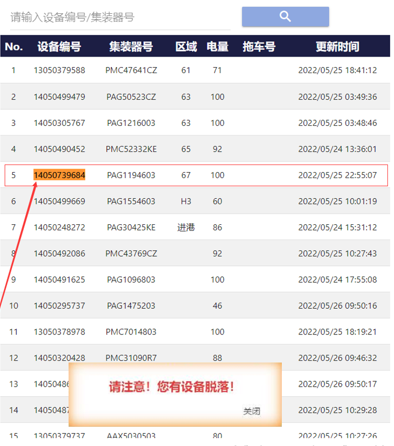Click container number PAG1554603
Screen dimensions: 394x446
click(x=131, y=201)
